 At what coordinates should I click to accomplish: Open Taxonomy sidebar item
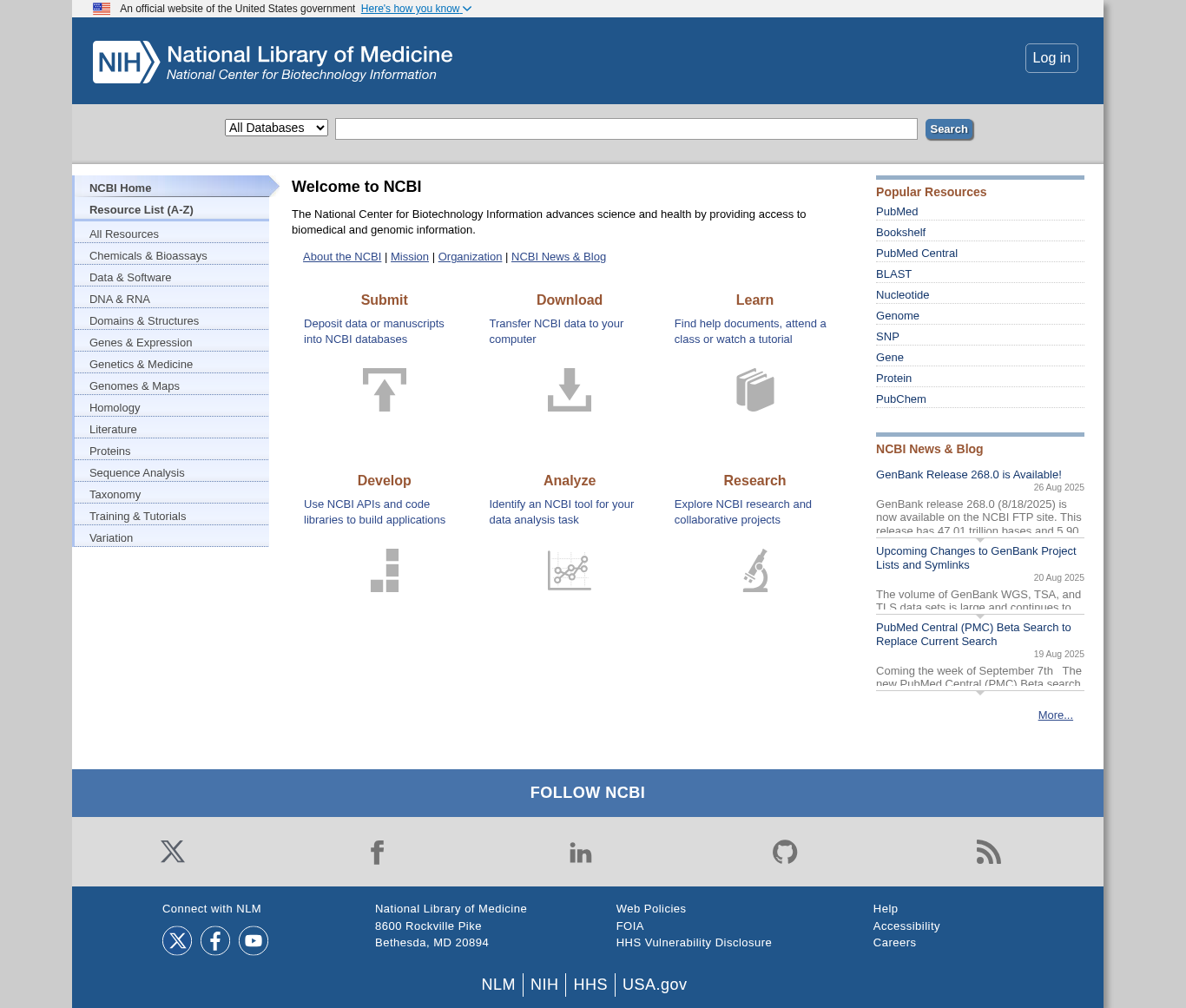pos(171,494)
